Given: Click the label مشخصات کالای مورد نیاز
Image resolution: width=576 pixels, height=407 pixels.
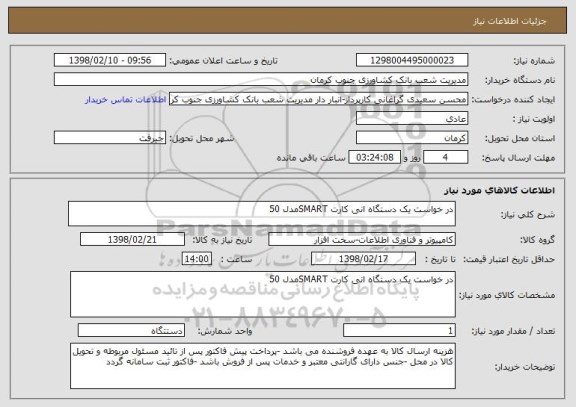Looking at the screenshot, I should (507, 295).
